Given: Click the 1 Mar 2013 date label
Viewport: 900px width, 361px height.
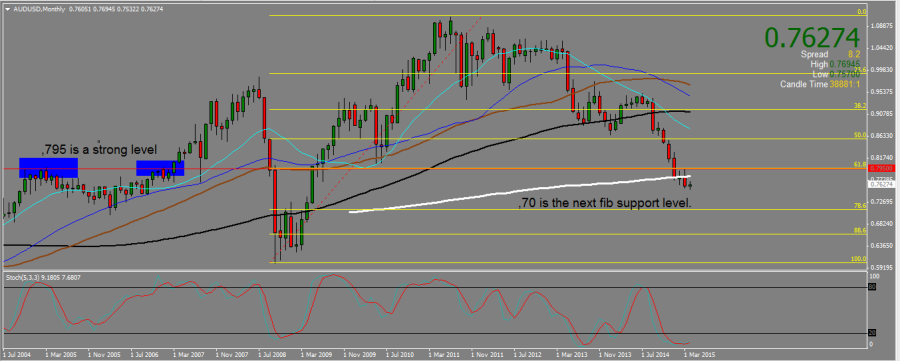Looking at the screenshot, I should pos(571,354).
